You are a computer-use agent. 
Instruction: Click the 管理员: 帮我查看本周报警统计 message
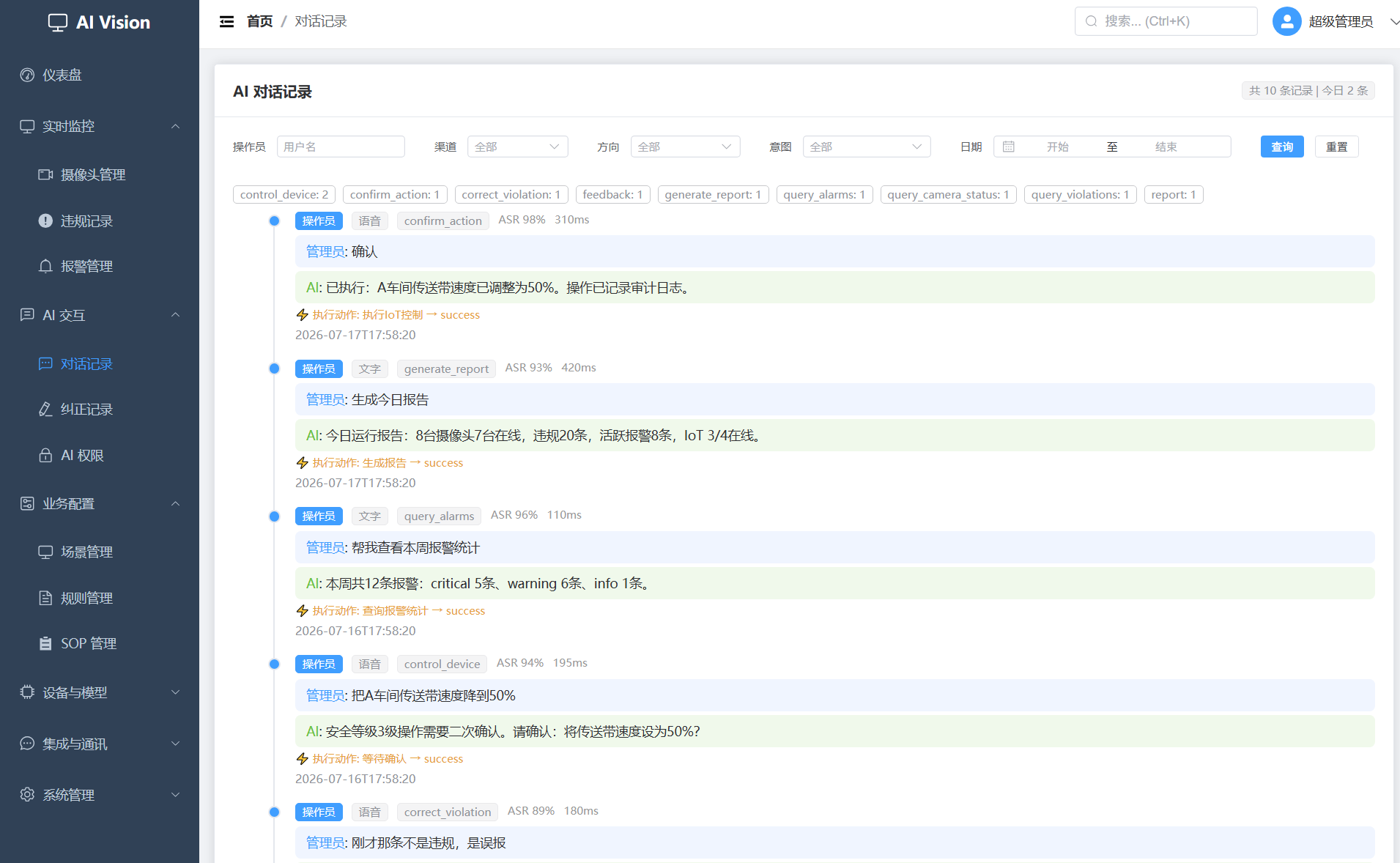[x=834, y=547]
